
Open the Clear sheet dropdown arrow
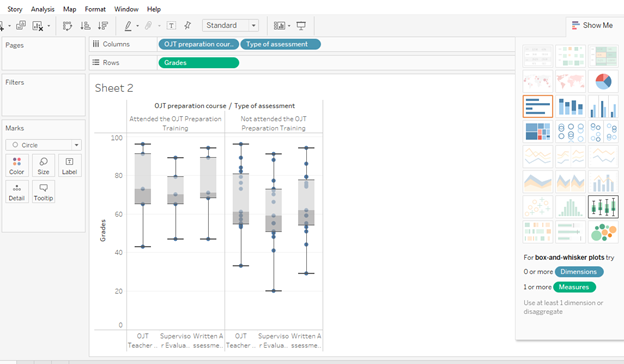[49, 26]
